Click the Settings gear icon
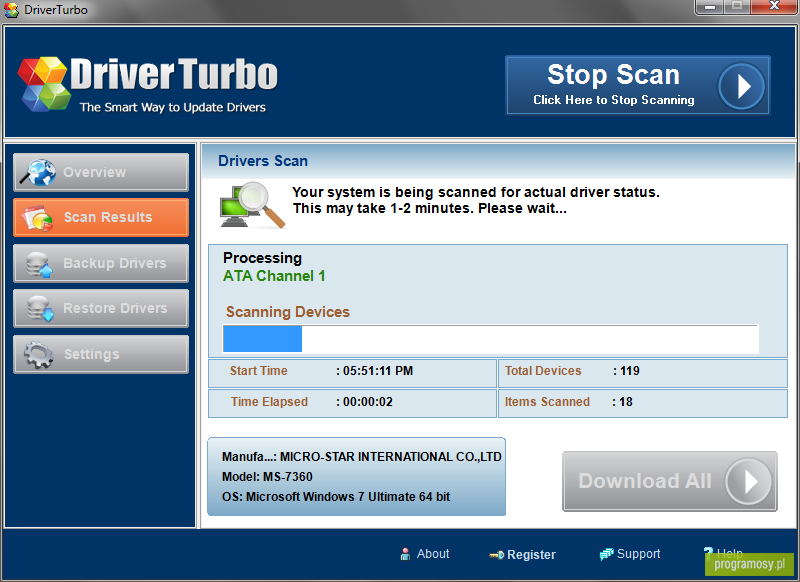The height and width of the screenshot is (582, 800). click(x=38, y=355)
